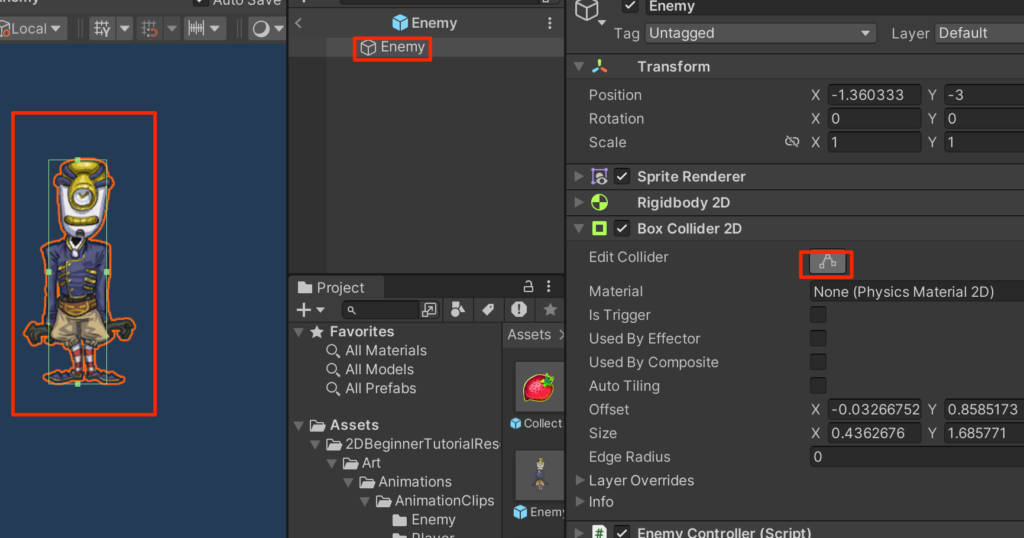Enable the Auto Tiling checkbox
1024x538 pixels.
point(818,385)
